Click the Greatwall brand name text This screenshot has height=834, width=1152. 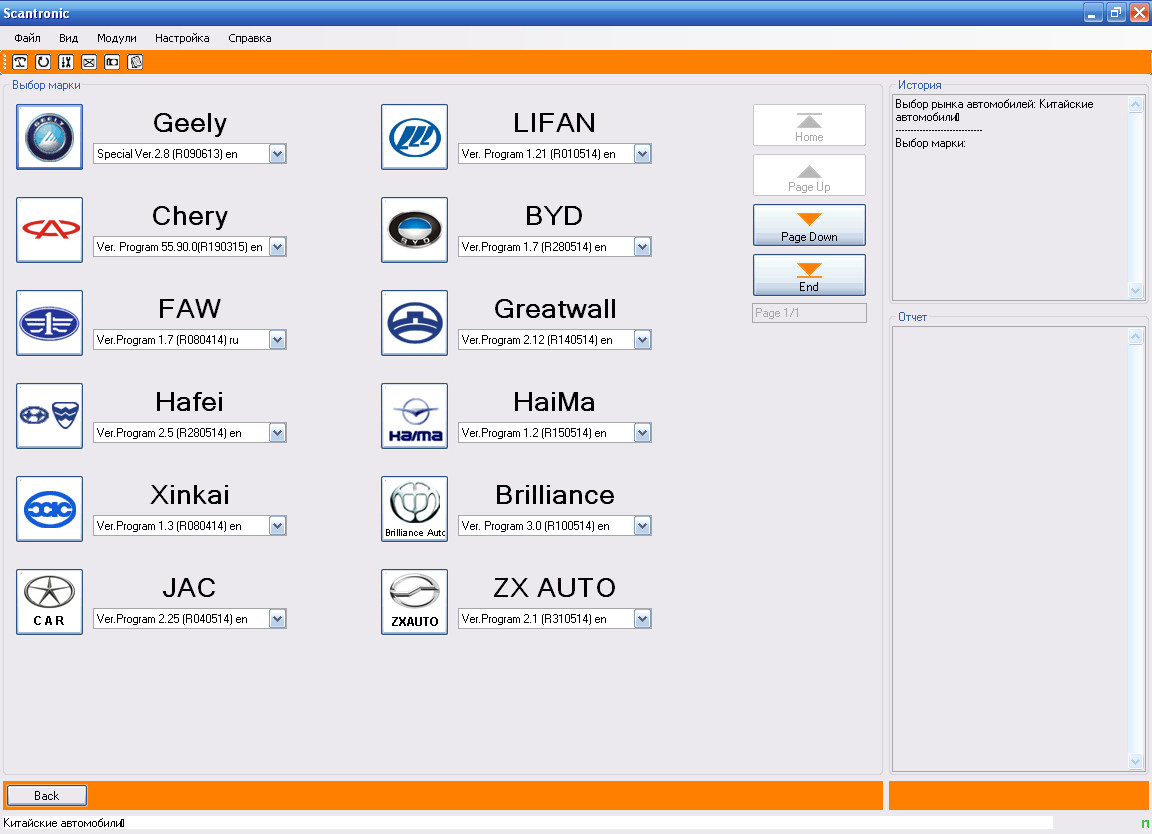coord(555,309)
